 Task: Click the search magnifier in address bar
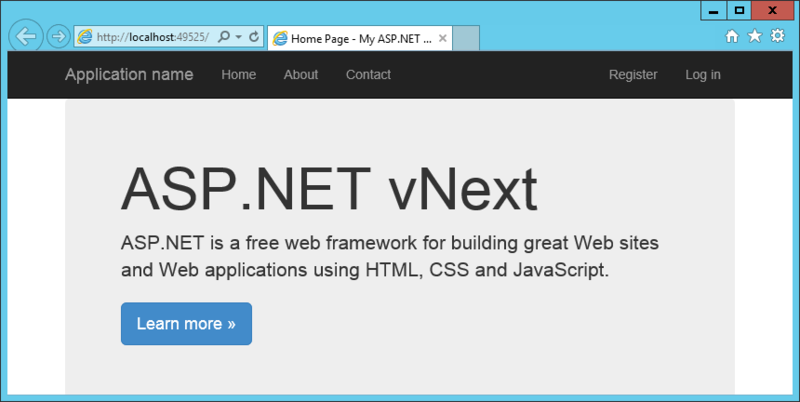pyautogui.click(x=223, y=37)
